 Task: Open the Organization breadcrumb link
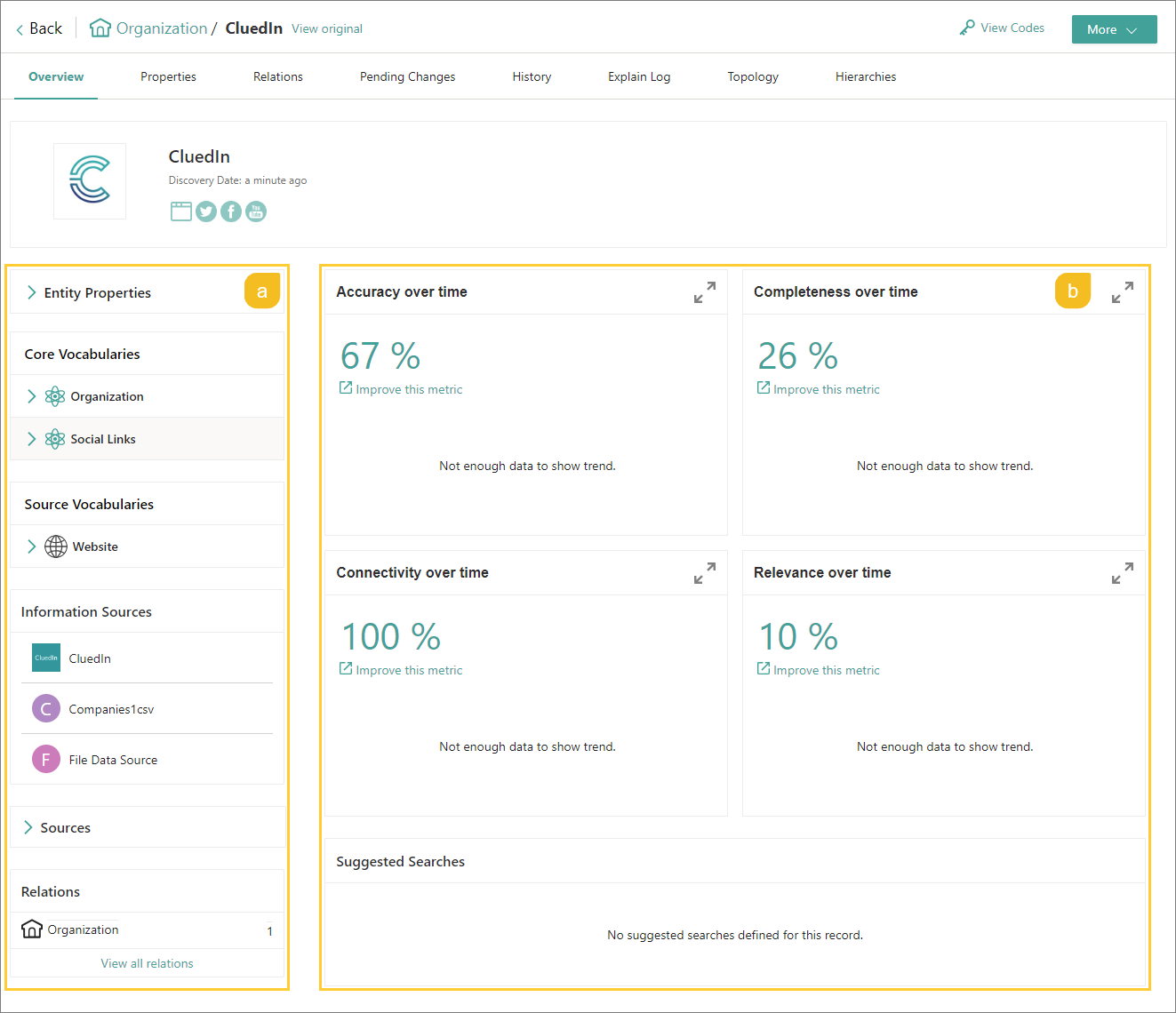162,28
